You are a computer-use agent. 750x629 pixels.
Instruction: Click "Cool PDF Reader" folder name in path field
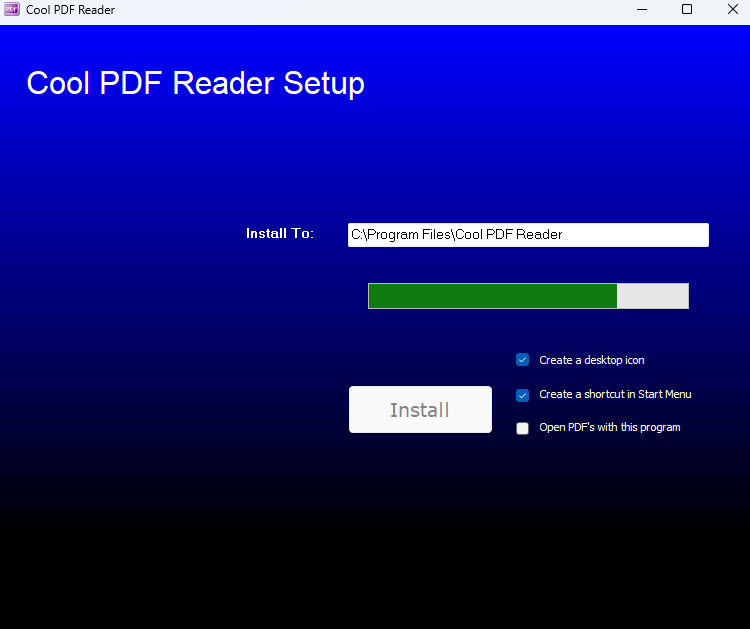509,235
